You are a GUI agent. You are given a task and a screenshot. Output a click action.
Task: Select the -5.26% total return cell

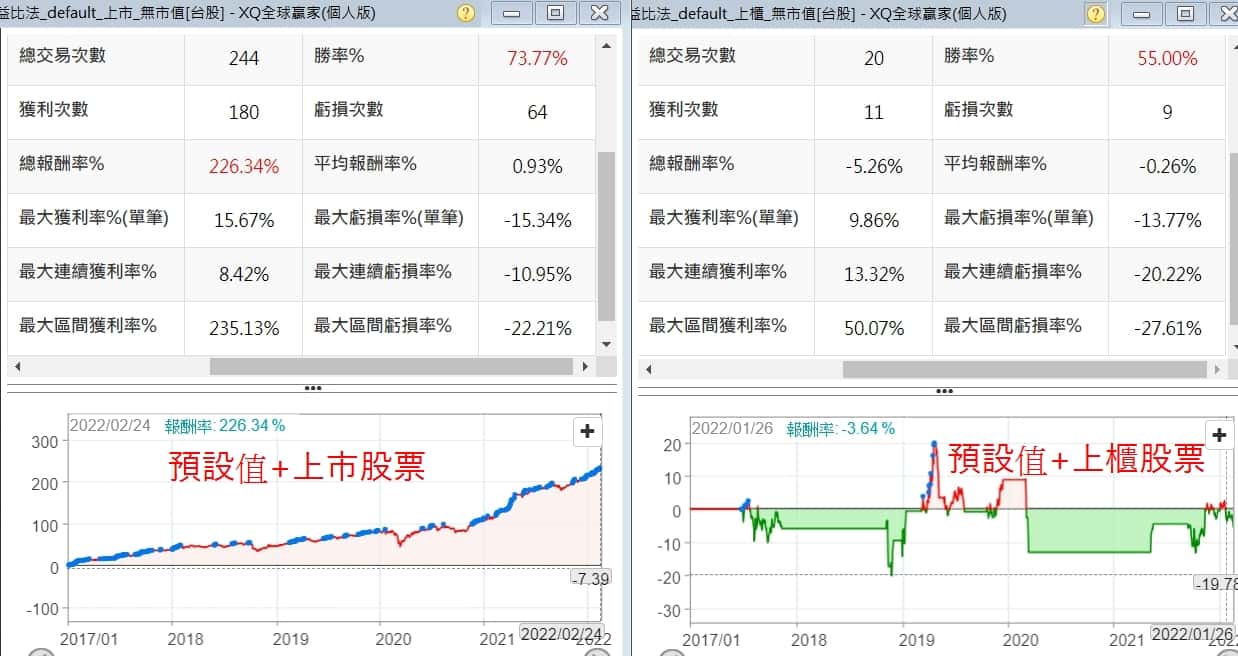coord(873,166)
